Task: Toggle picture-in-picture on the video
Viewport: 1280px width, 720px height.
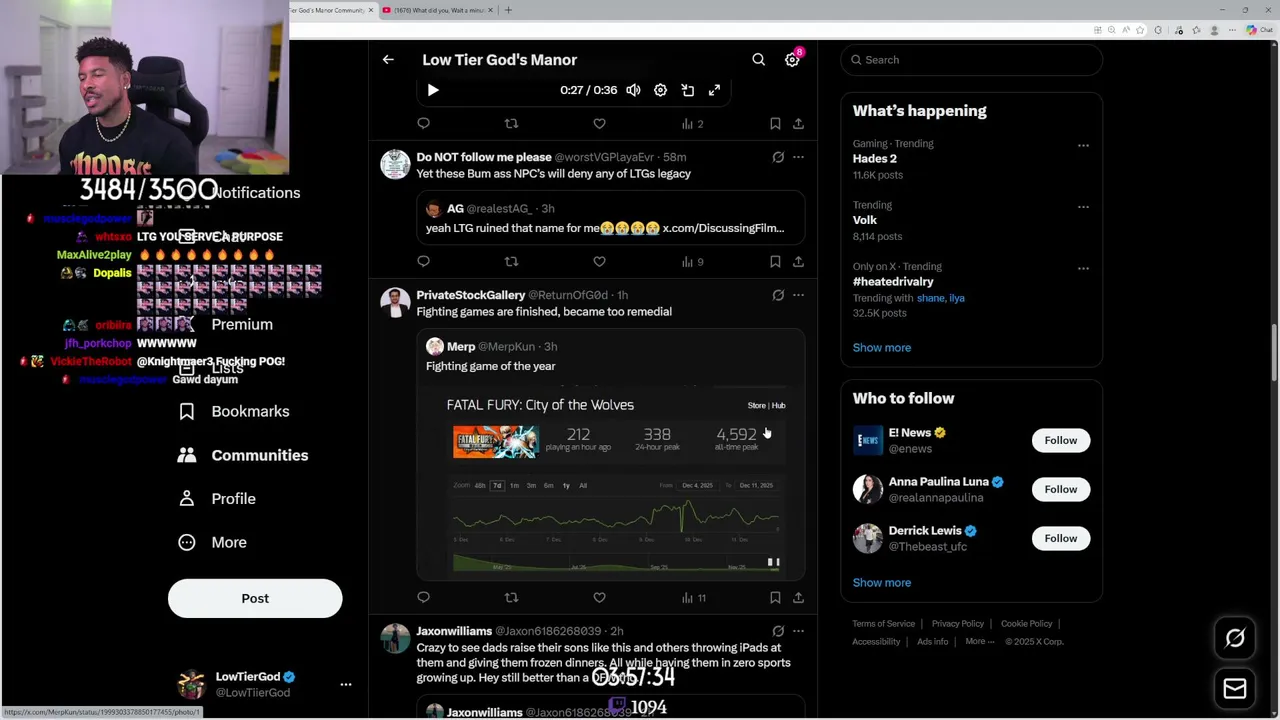Action: (688, 90)
